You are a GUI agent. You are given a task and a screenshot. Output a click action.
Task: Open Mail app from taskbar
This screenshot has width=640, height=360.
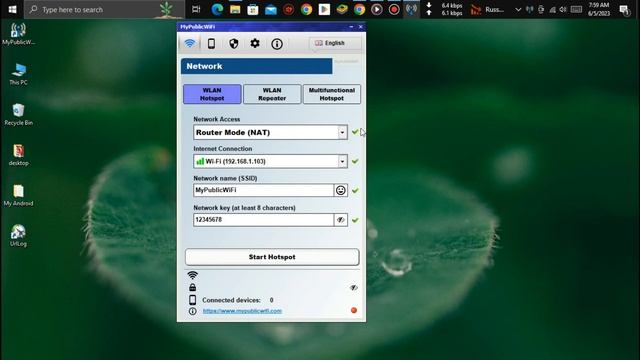(x=270, y=9)
